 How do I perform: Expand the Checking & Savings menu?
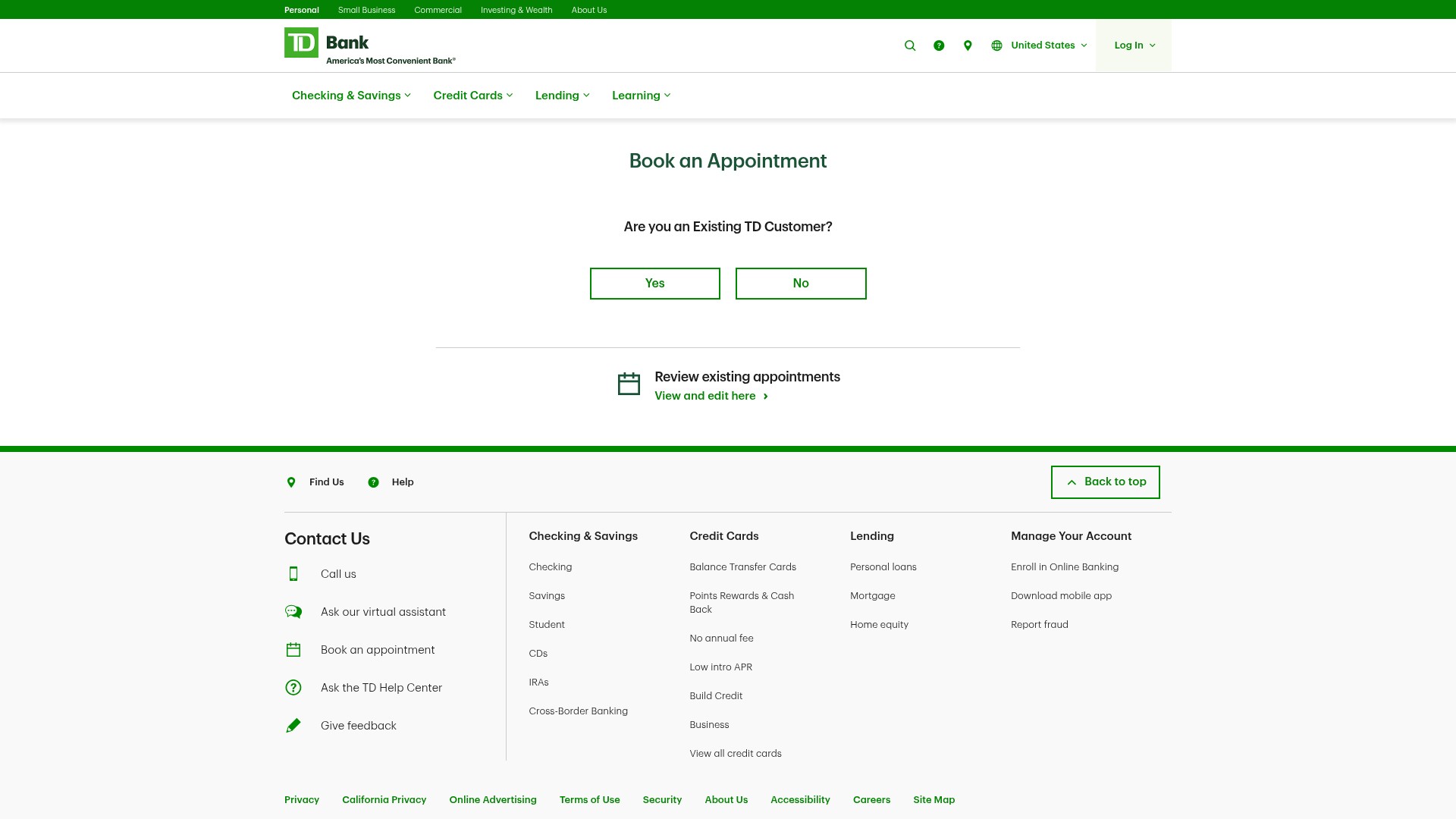pyautogui.click(x=351, y=96)
